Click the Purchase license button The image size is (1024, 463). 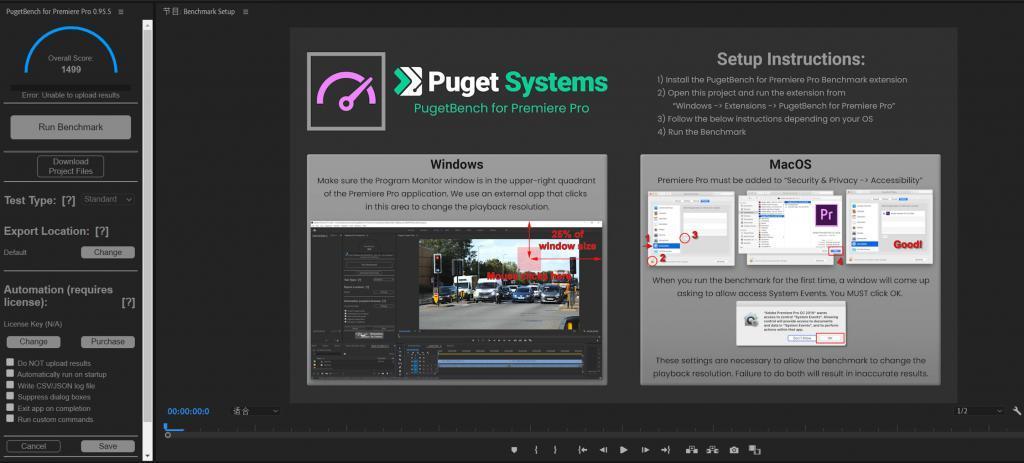pyautogui.click(x=108, y=342)
